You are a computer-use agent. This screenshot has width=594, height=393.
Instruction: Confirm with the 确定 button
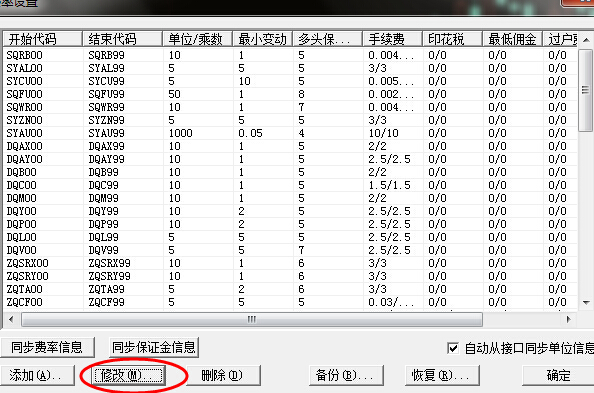click(558, 376)
